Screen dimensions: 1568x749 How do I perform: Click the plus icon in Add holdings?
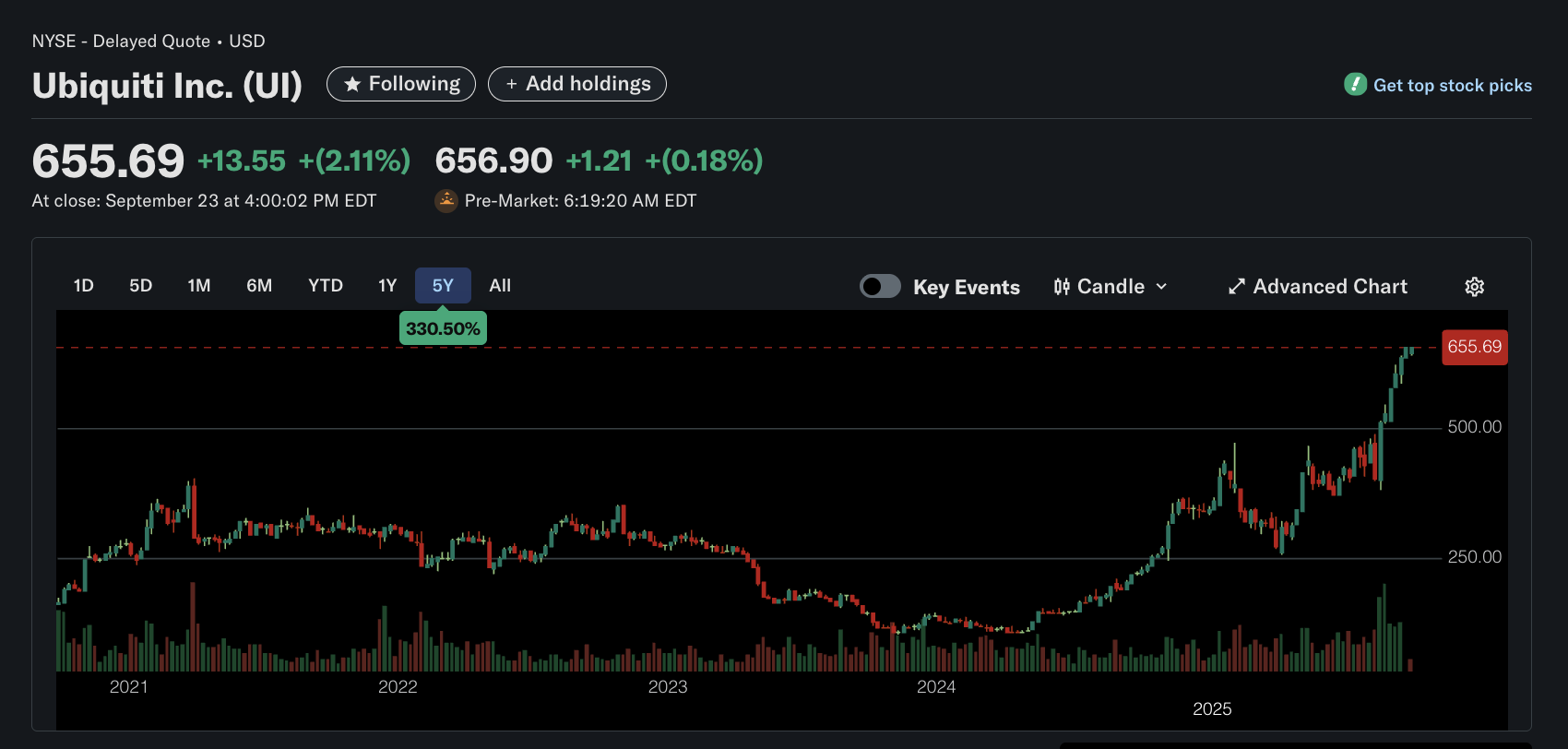click(x=511, y=85)
